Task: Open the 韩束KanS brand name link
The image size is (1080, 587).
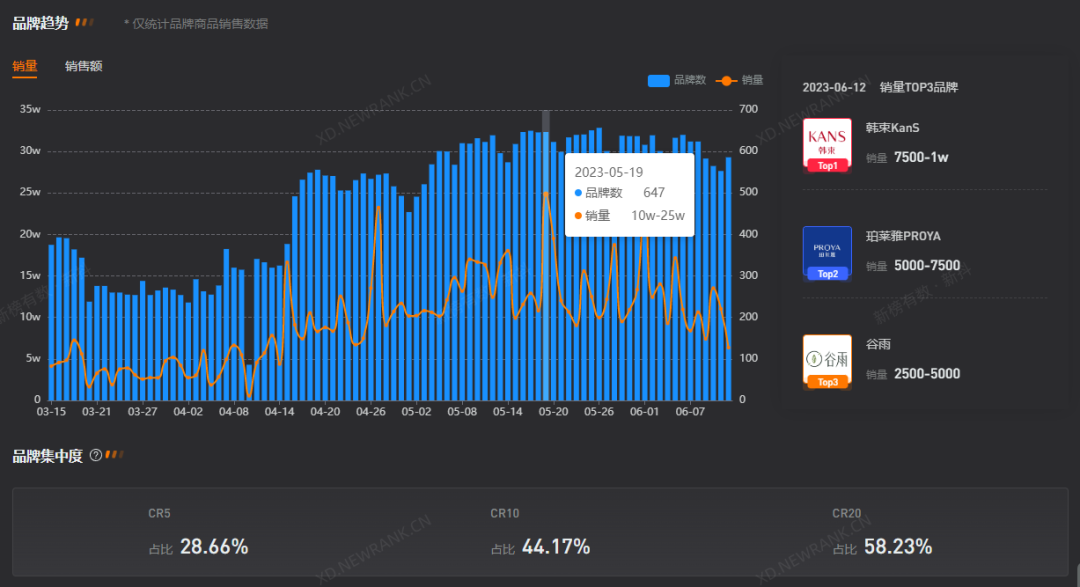Action: click(x=892, y=128)
